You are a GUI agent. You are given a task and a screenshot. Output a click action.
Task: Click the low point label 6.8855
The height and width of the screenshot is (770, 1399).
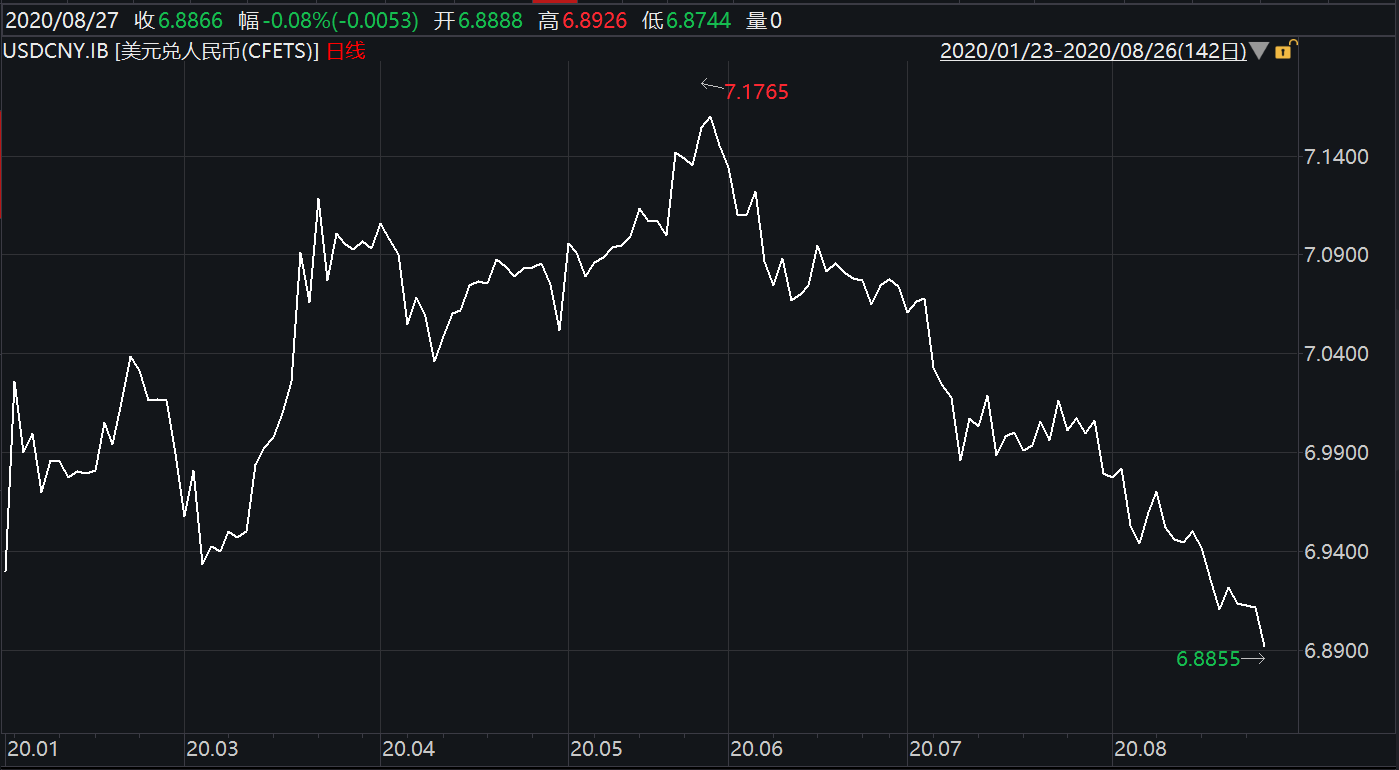[1208, 658]
